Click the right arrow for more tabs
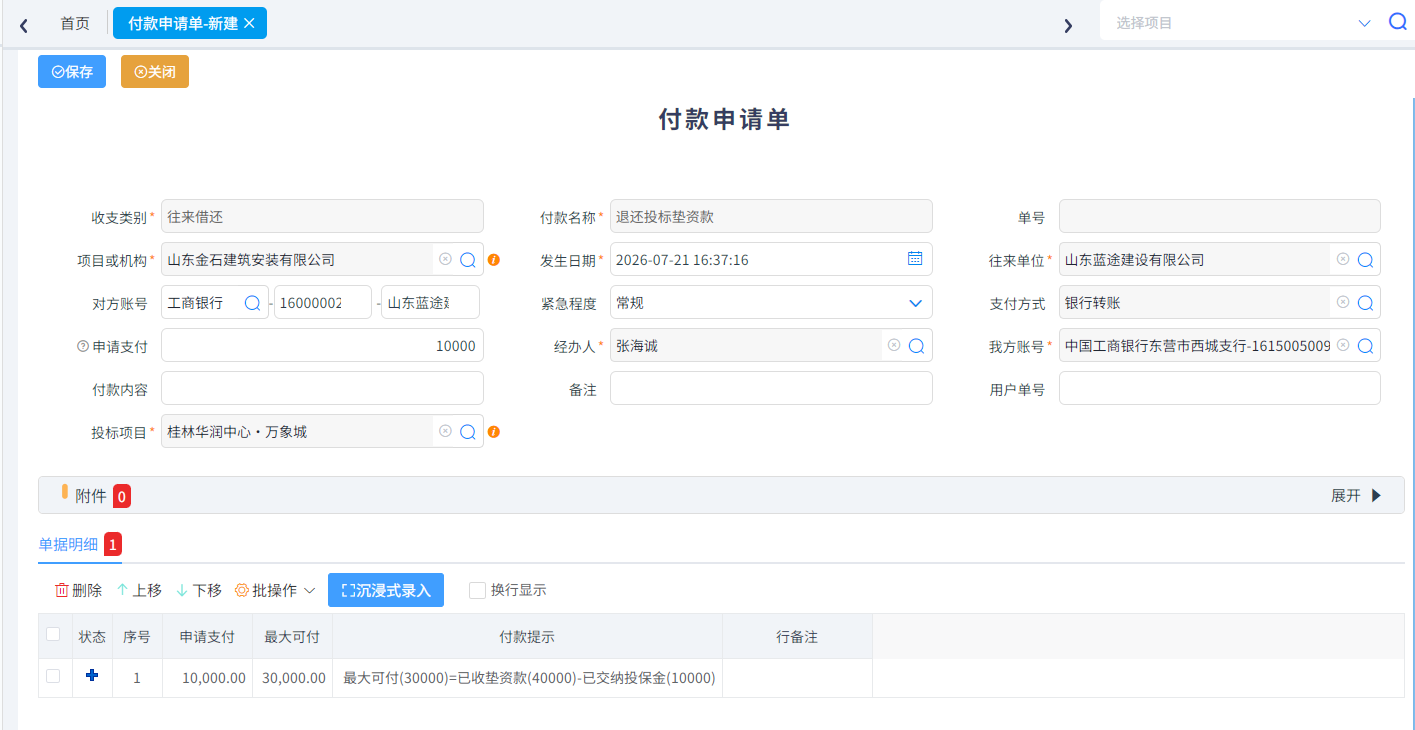 (x=1068, y=25)
